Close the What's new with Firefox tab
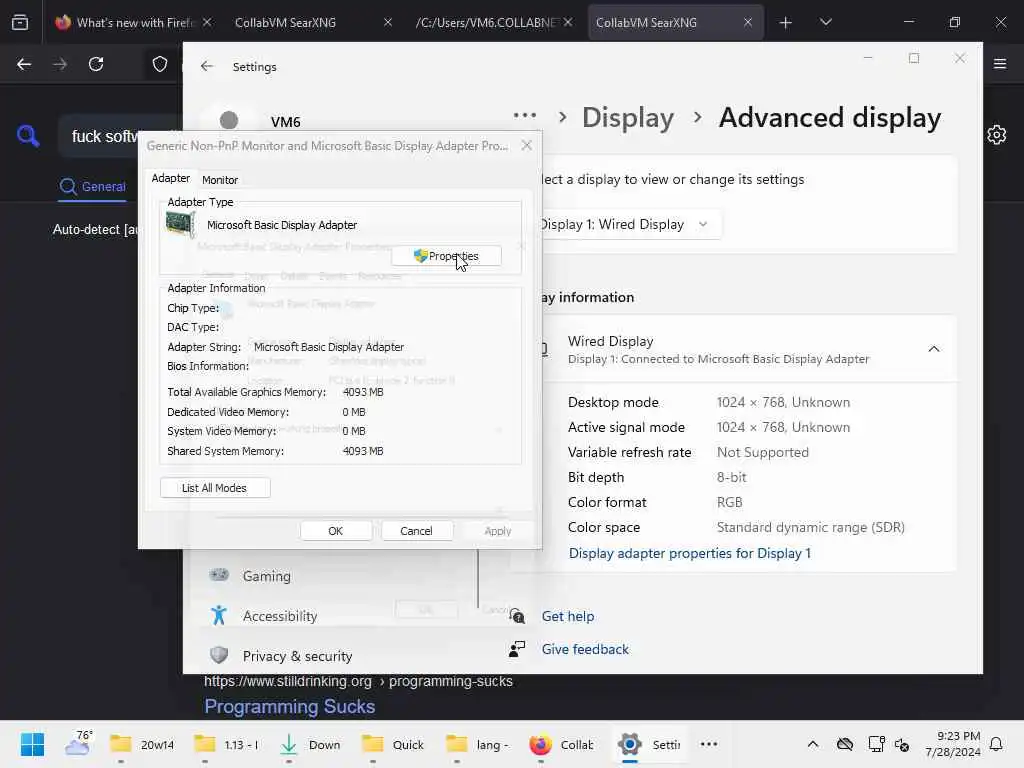Viewport: 1024px width, 768px height. pyautogui.click(x=206, y=22)
